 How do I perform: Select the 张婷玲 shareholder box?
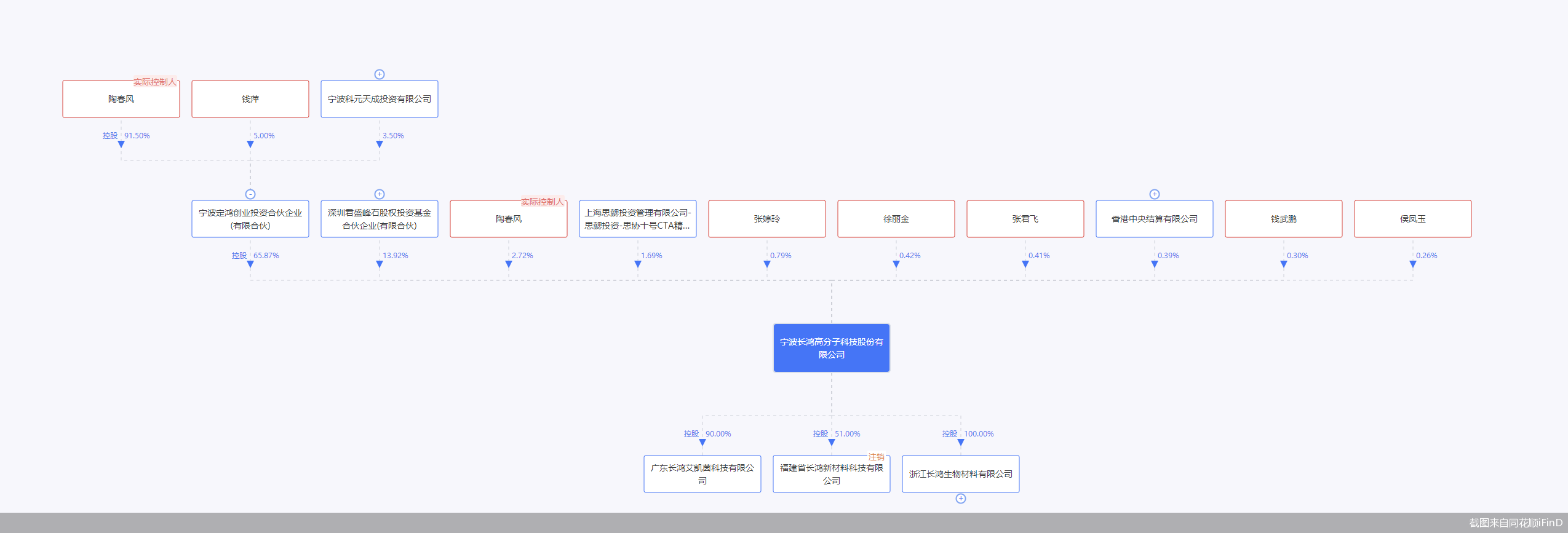(x=767, y=219)
